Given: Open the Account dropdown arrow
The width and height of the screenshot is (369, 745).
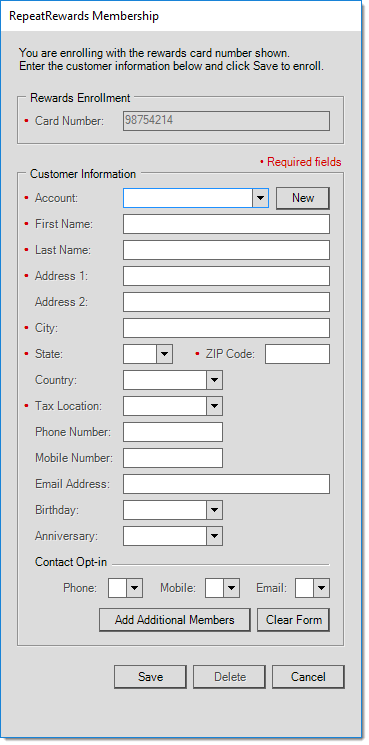Looking at the screenshot, I should pyautogui.click(x=260, y=198).
